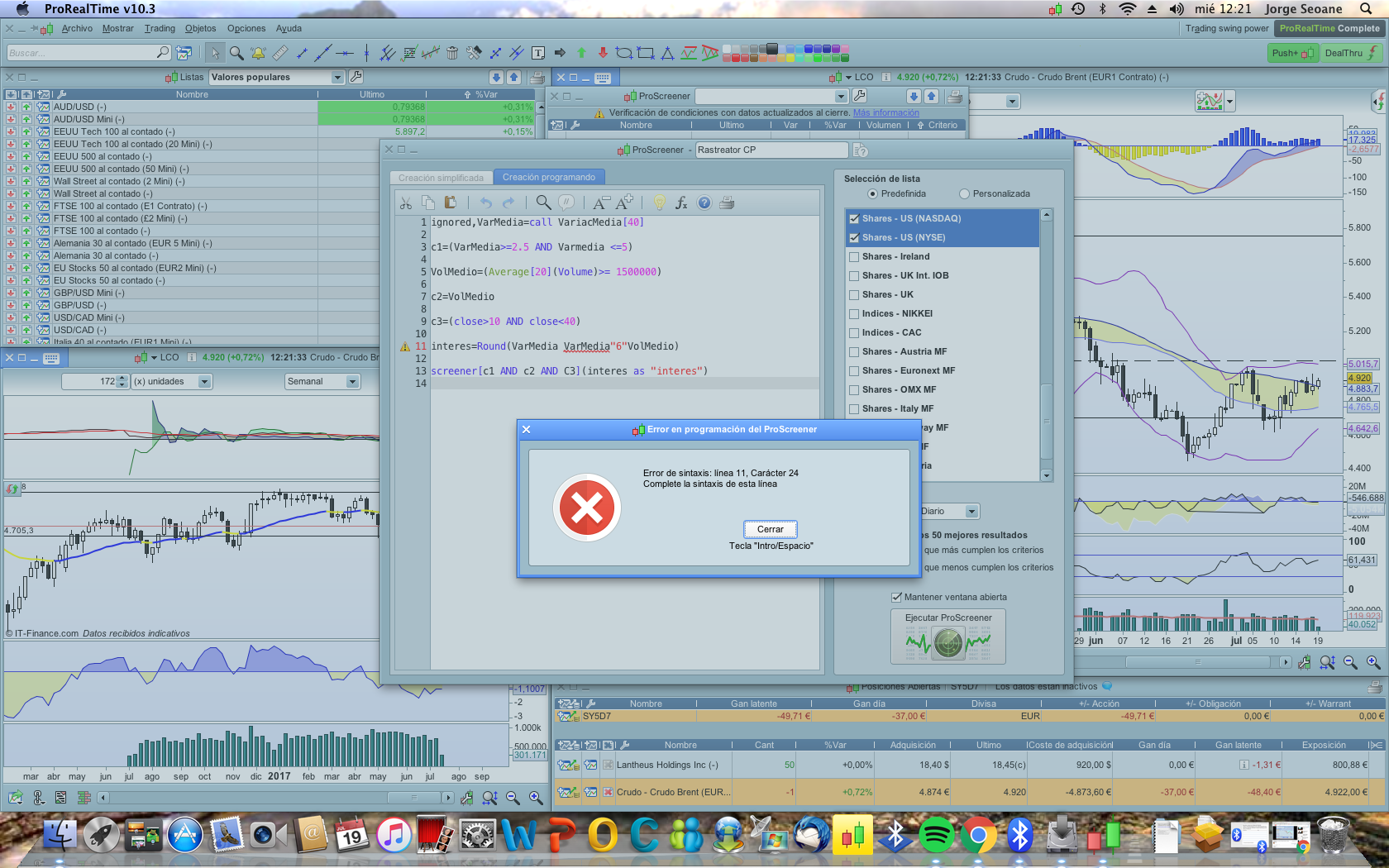Viewport: 1389px width, 868px height.
Task: Open the Trading menu
Action: pyautogui.click(x=160, y=28)
